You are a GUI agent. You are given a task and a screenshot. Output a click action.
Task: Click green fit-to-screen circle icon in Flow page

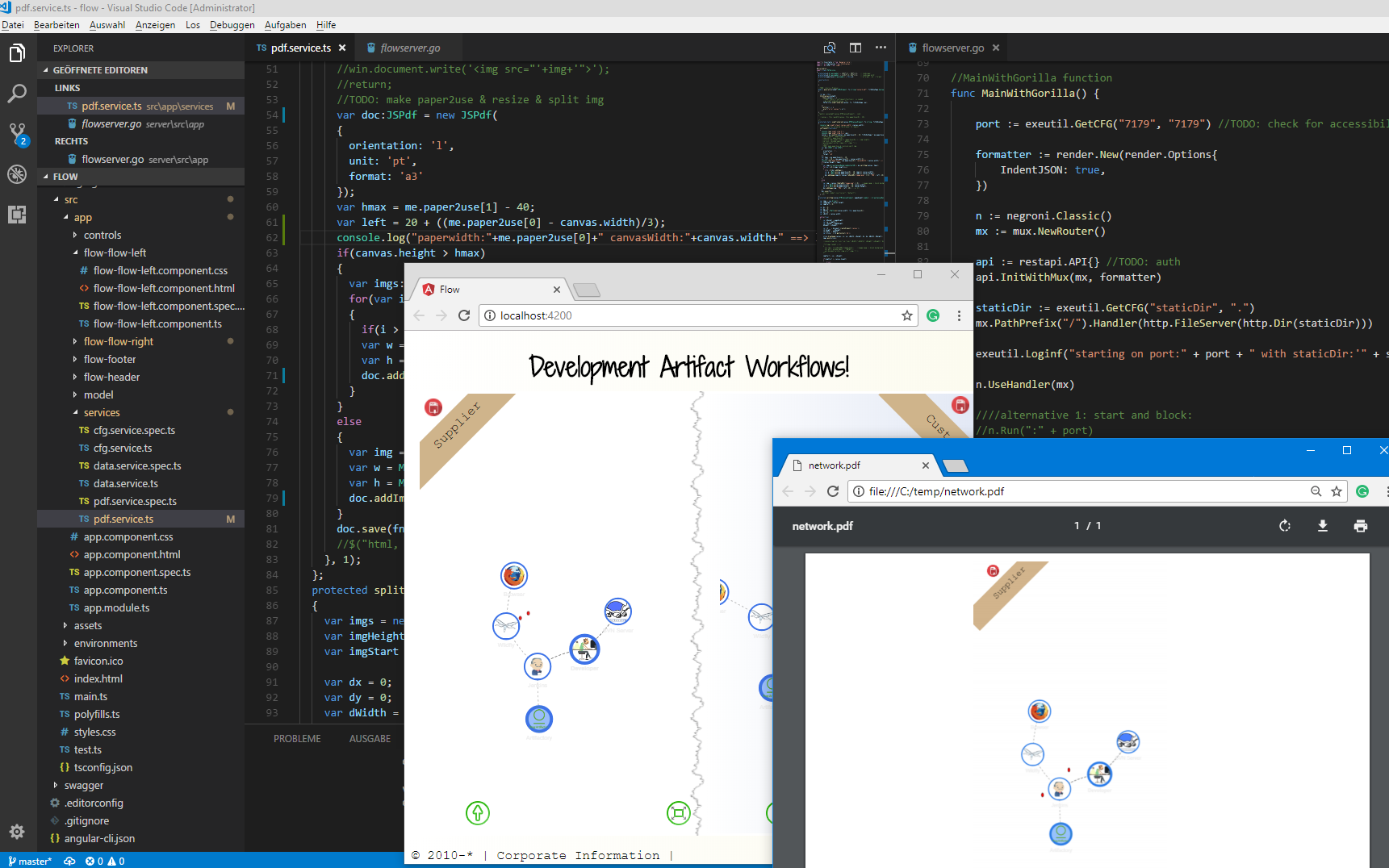click(679, 813)
